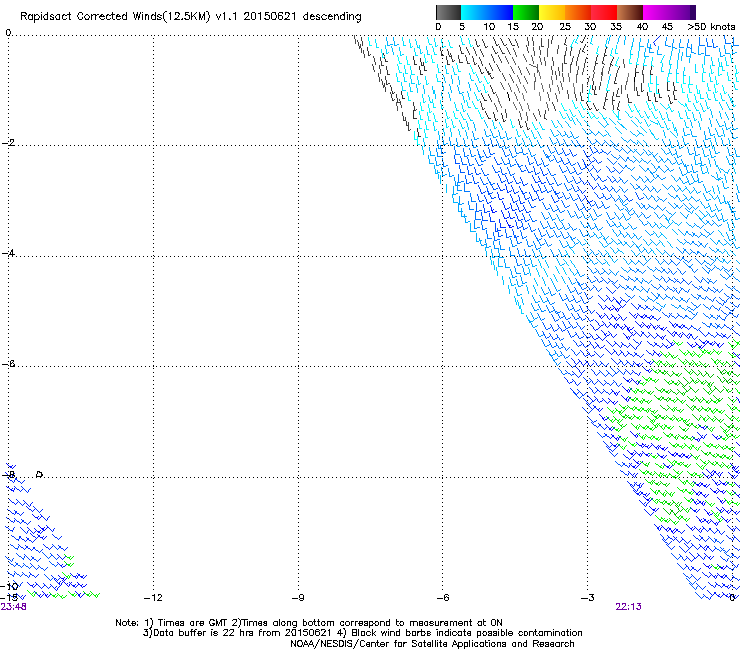Click the legend scale value 35

click(616, 27)
